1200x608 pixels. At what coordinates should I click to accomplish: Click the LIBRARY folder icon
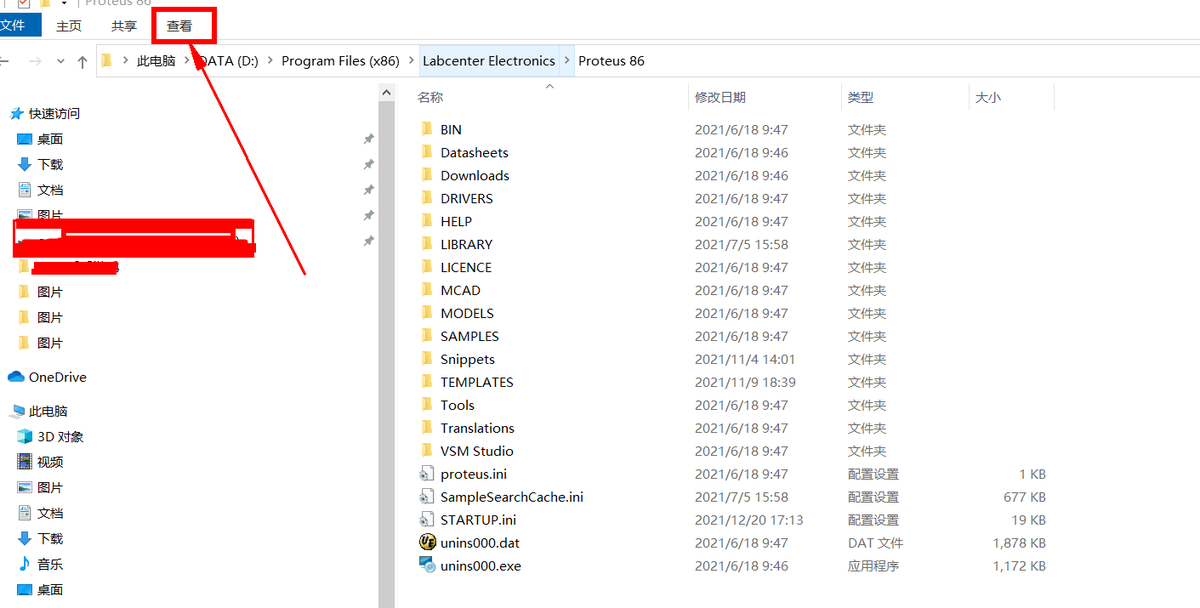427,245
